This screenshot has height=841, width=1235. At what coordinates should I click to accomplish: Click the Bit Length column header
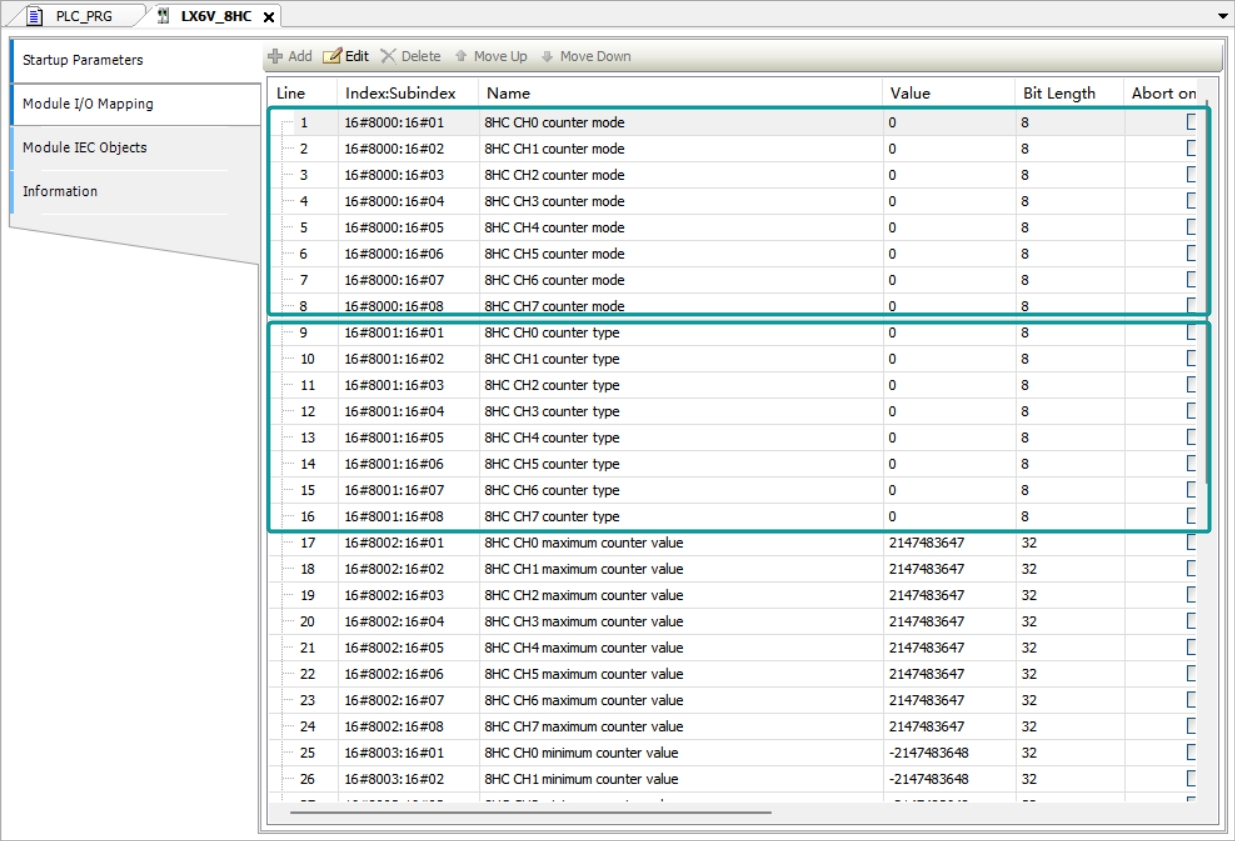pyautogui.click(x=1069, y=93)
